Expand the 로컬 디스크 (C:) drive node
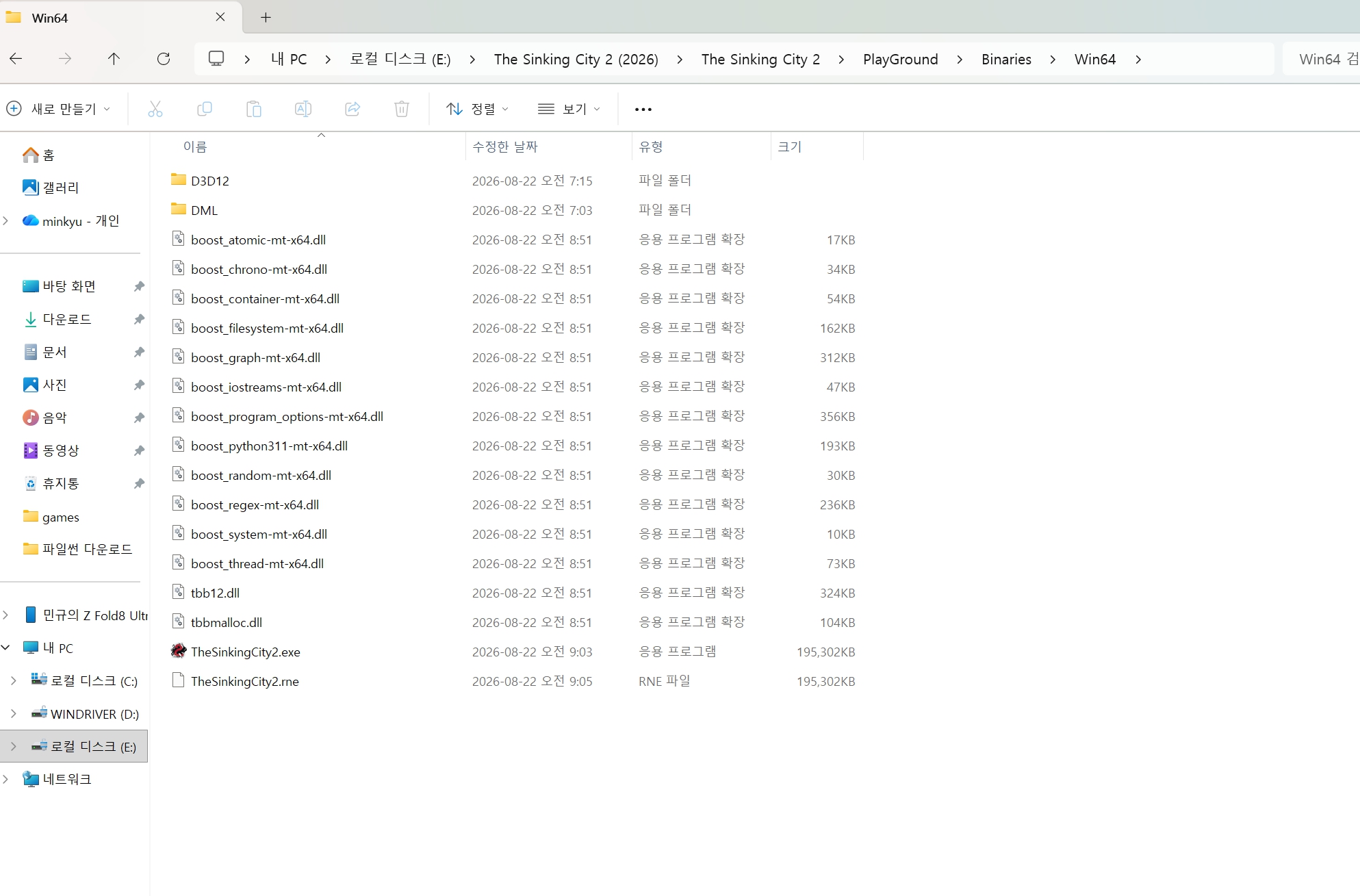The height and width of the screenshot is (896, 1360). click(14, 680)
